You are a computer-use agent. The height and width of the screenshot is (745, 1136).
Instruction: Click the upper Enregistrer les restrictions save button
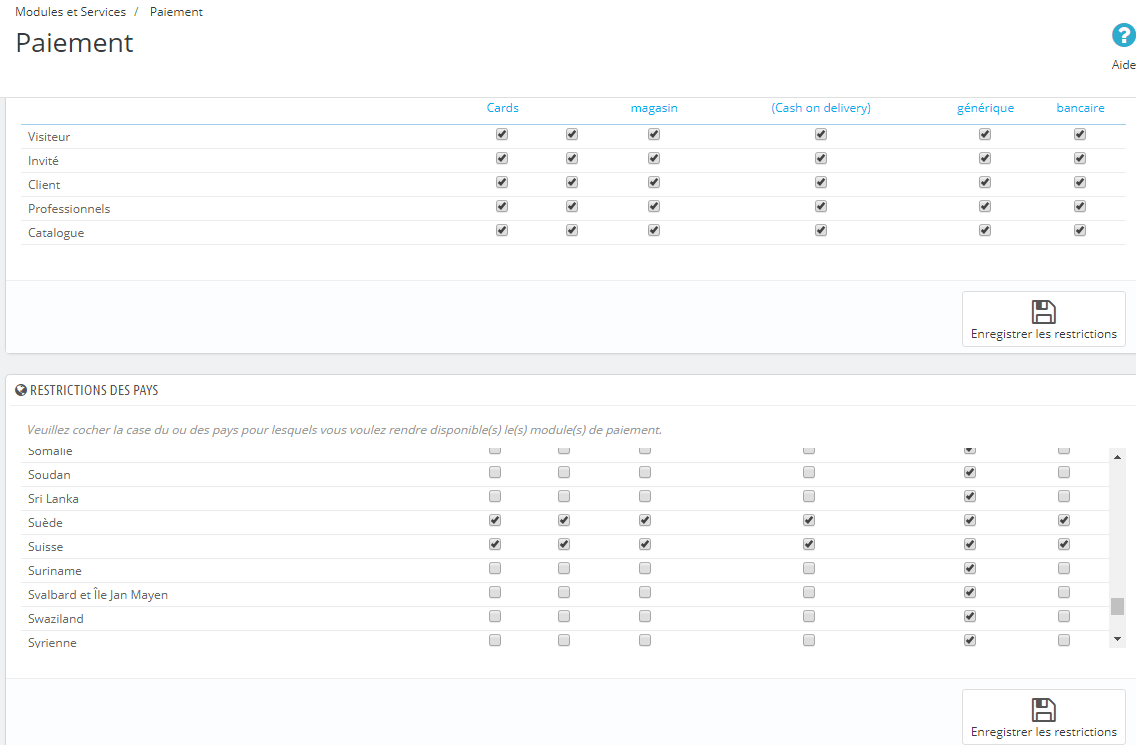tap(1043, 319)
